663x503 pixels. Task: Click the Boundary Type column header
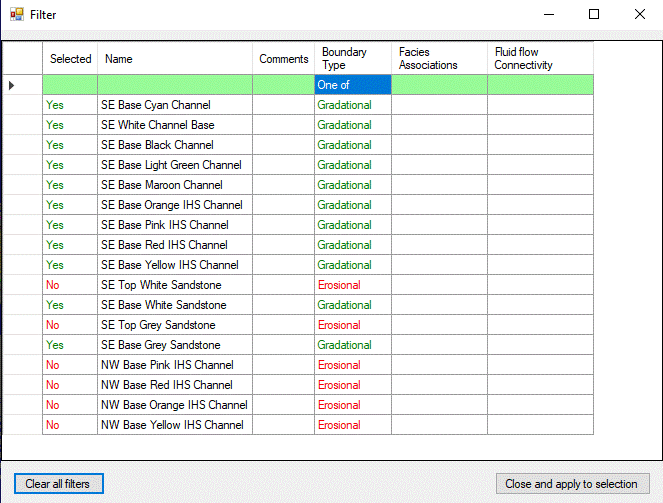pos(352,59)
